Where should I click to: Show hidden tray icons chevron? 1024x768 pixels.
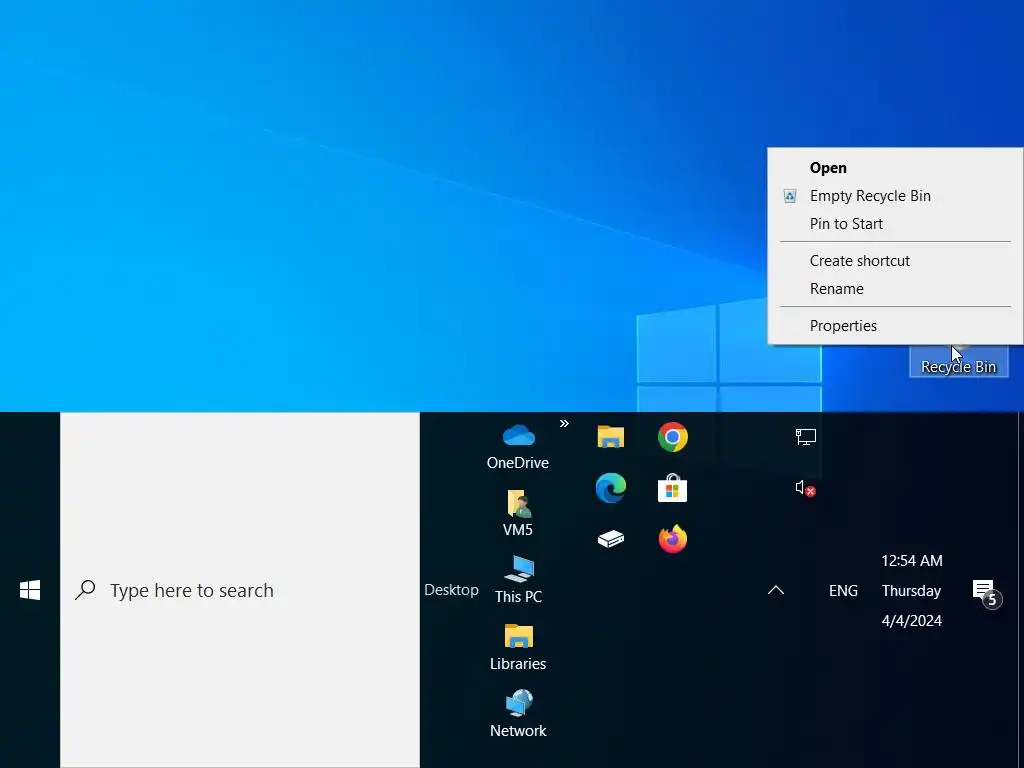(x=776, y=590)
